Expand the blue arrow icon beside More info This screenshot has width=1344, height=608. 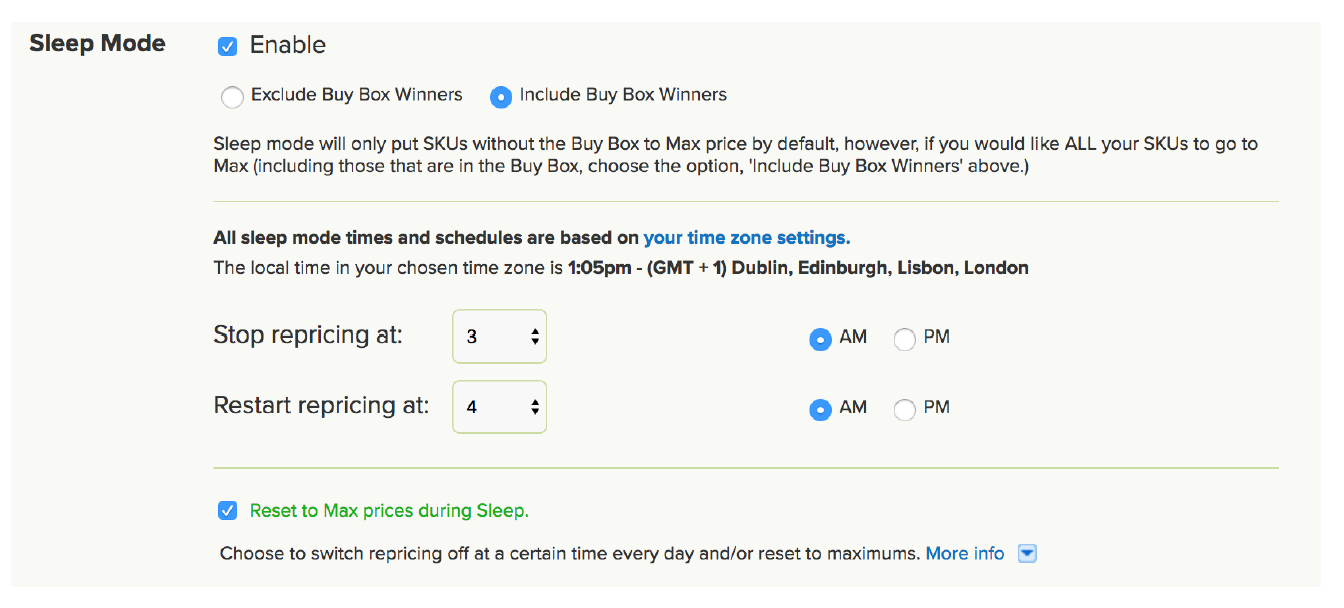coord(1027,553)
